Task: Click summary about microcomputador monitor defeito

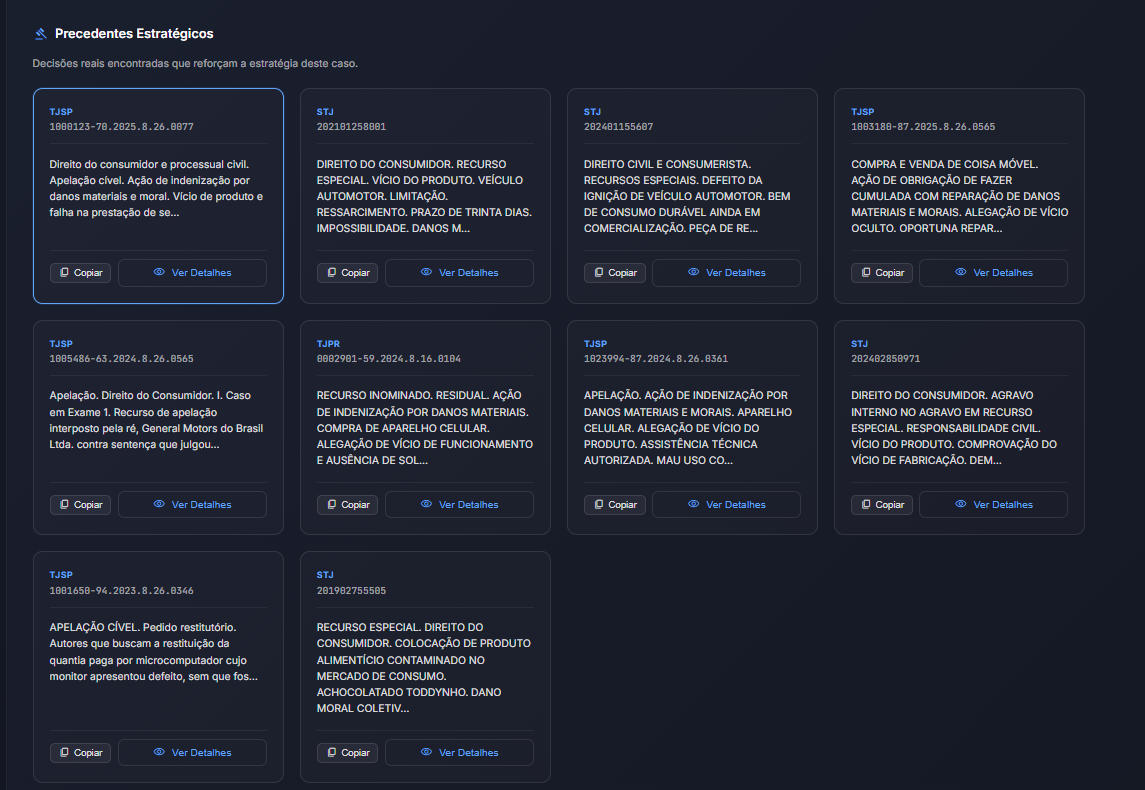Action: pos(153,651)
